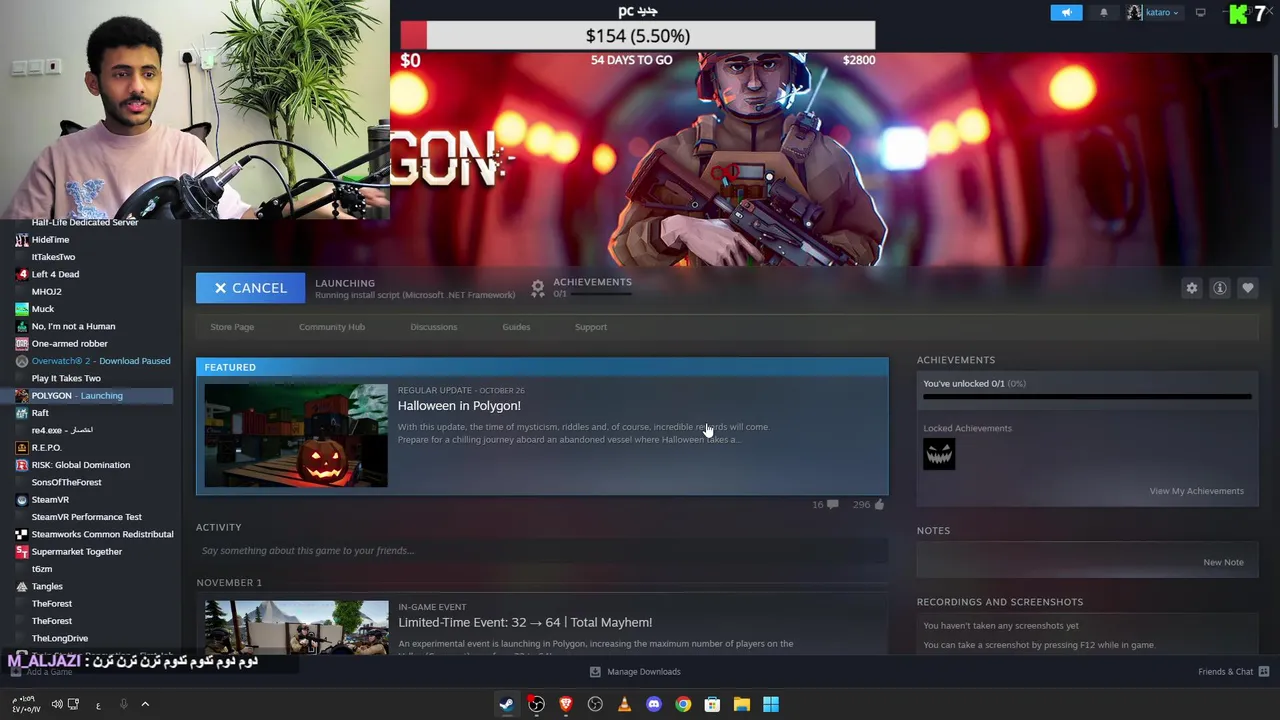Click New Note button
This screenshot has height=720, width=1280.
pos(1223,562)
